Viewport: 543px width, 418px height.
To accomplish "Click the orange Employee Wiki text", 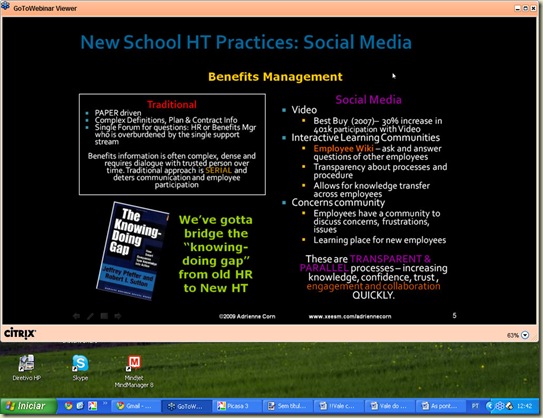I will click(344, 149).
